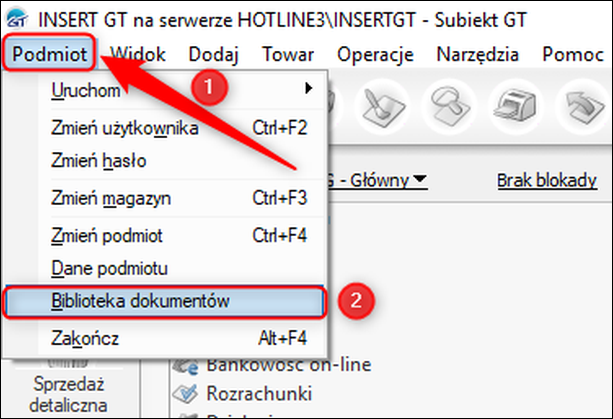613x419 pixels.
Task: Click the Rozrachunki checkmark icon
Action: click(183, 392)
